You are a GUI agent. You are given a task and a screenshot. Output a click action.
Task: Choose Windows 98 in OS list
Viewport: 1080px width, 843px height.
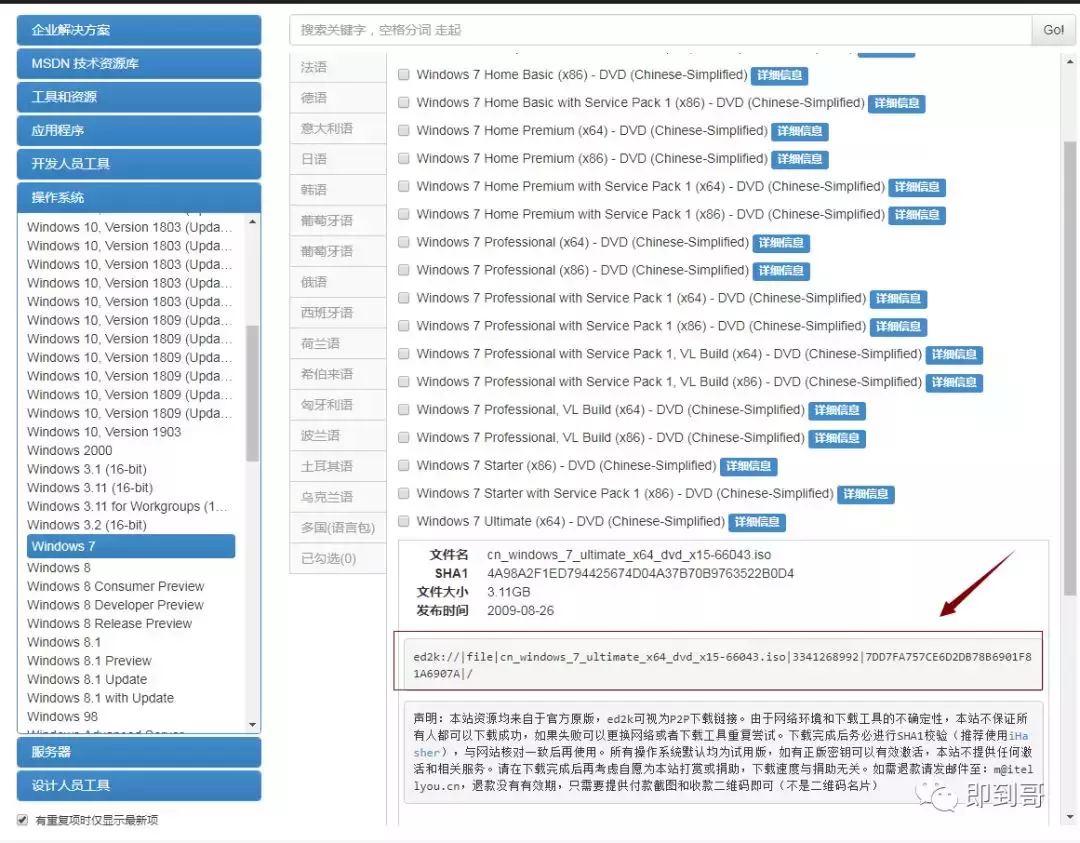pos(63,716)
